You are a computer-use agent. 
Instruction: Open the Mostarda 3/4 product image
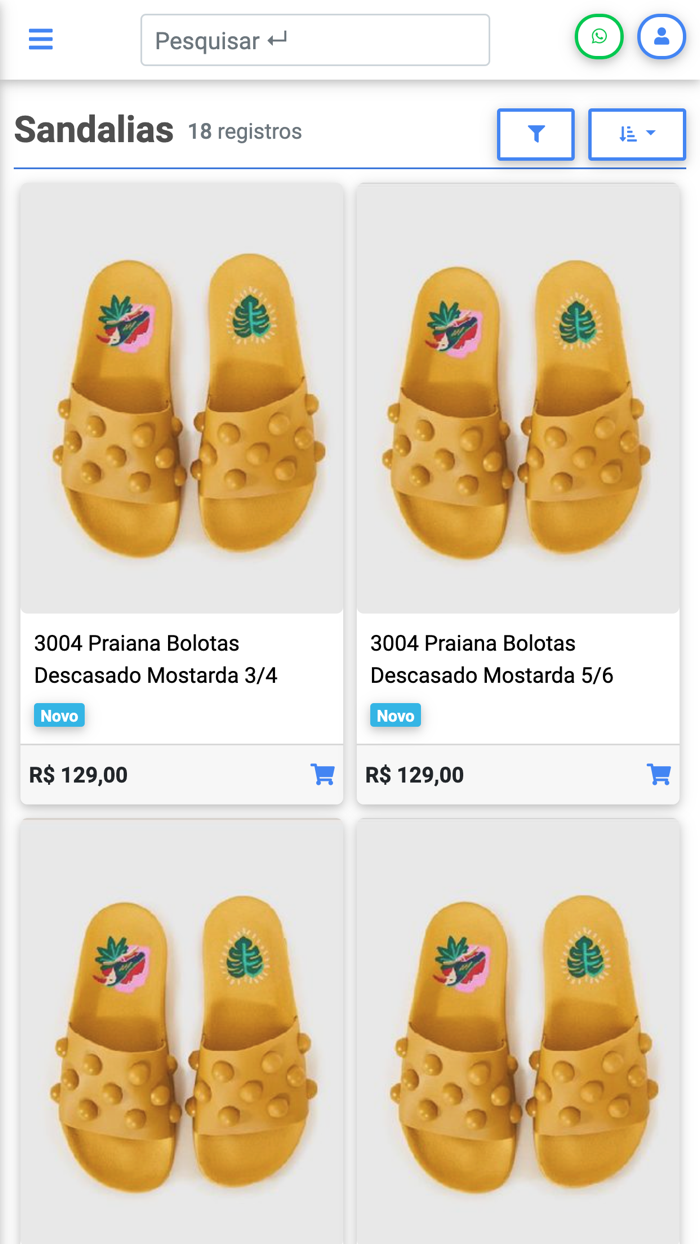[x=182, y=400]
